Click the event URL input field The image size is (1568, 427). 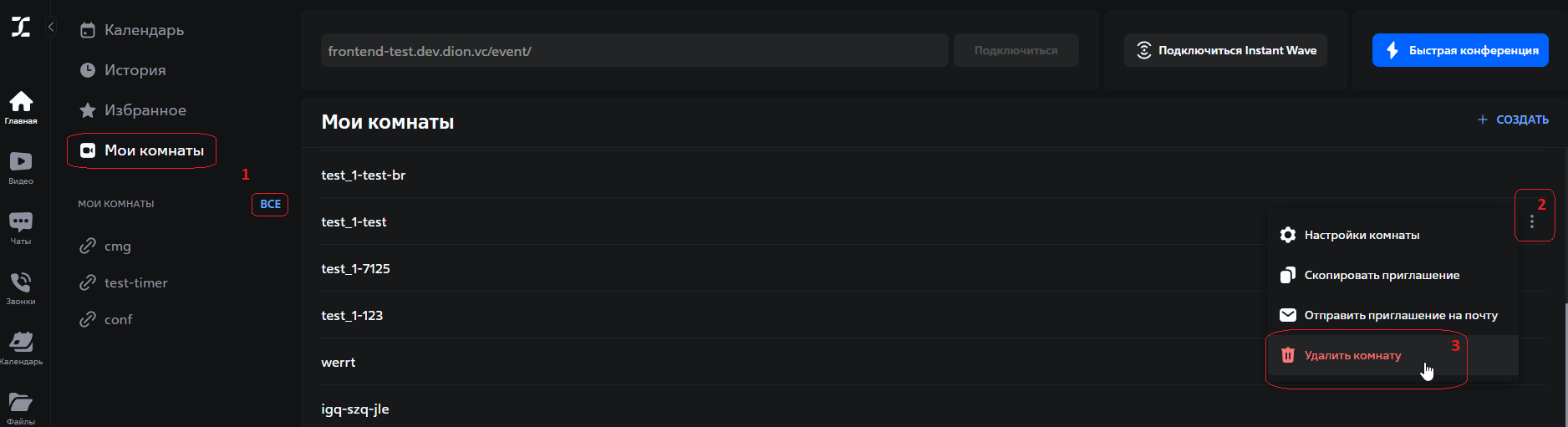[634, 51]
